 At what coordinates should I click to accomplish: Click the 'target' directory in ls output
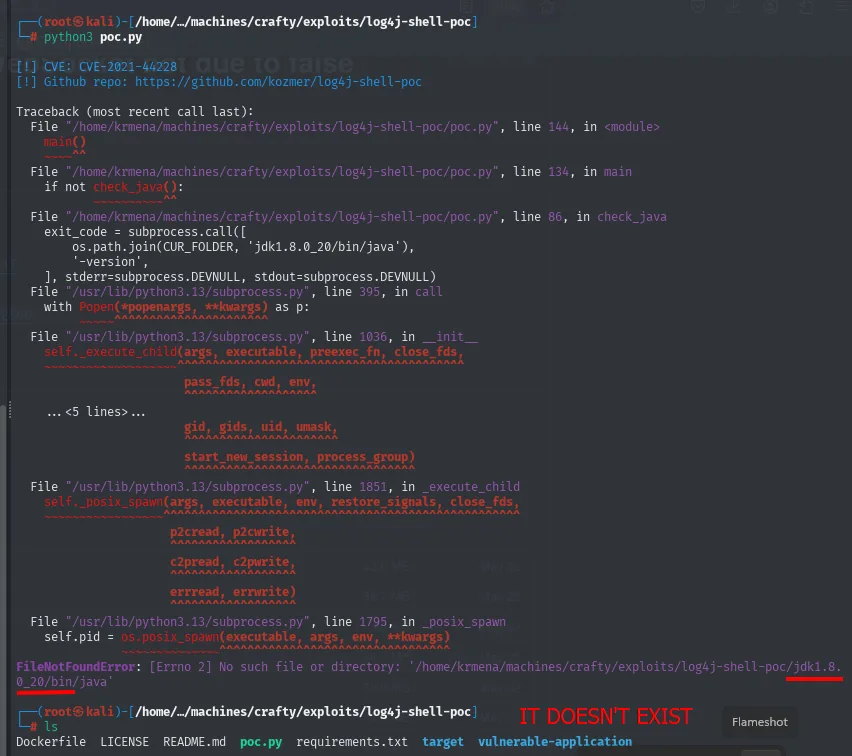pos(443,742)
